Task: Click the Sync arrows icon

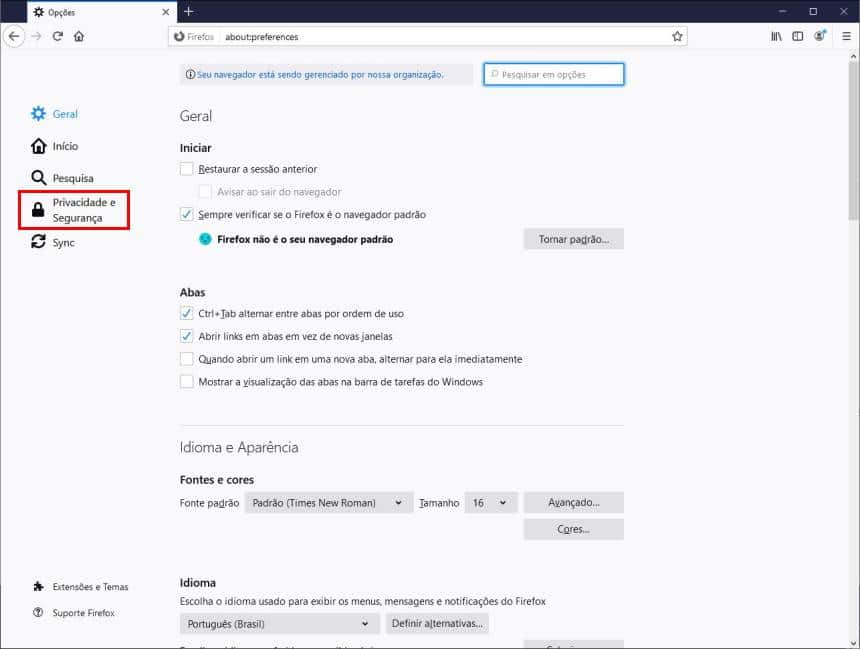Action: [x=38, y=241]
